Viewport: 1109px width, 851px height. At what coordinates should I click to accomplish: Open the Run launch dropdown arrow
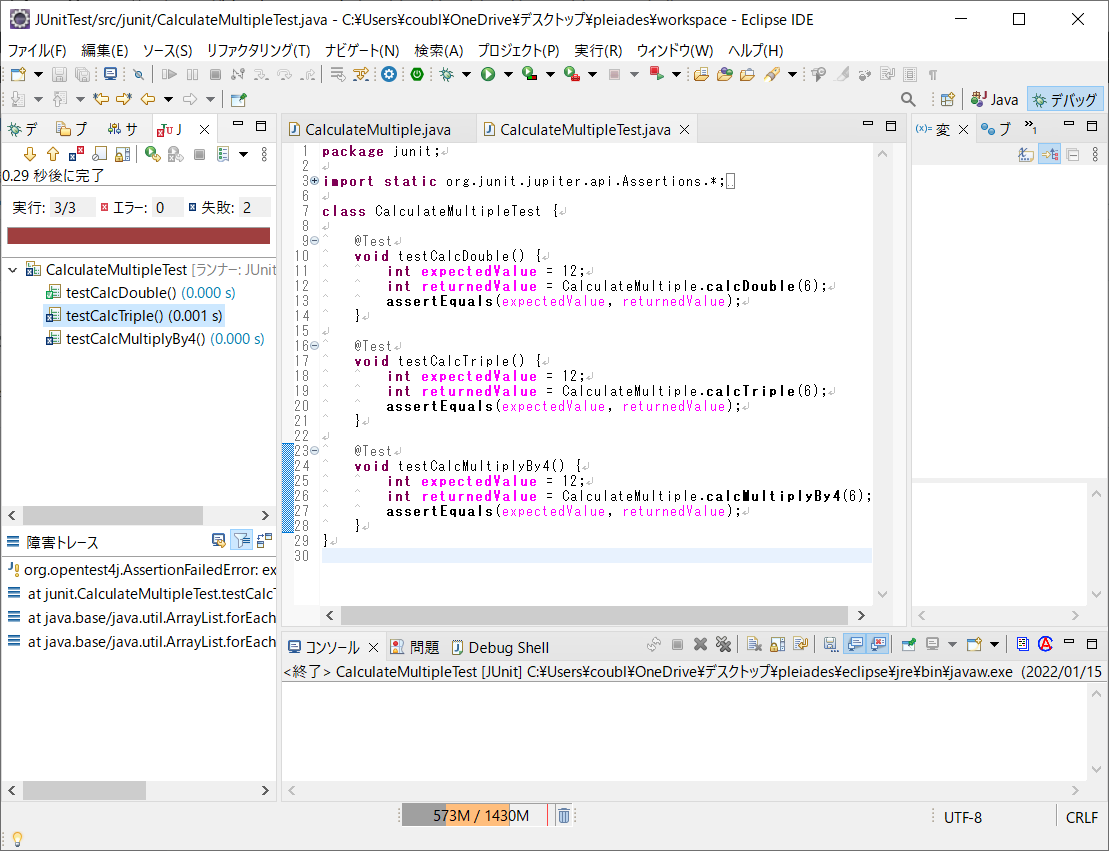tap(508, 74)
